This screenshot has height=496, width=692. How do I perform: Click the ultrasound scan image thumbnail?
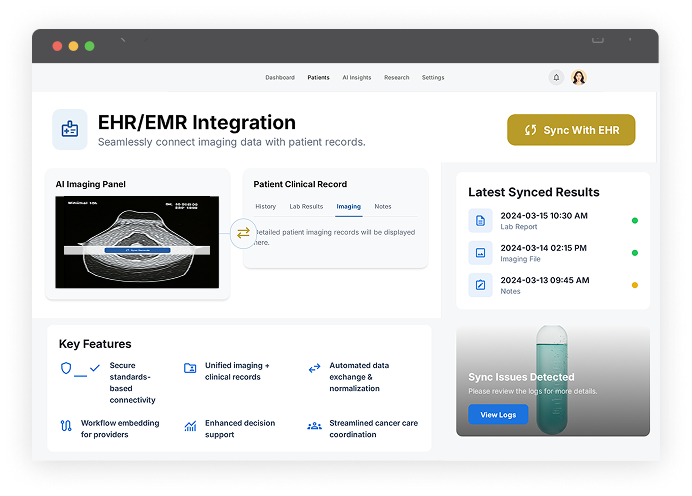coord(137,240)
